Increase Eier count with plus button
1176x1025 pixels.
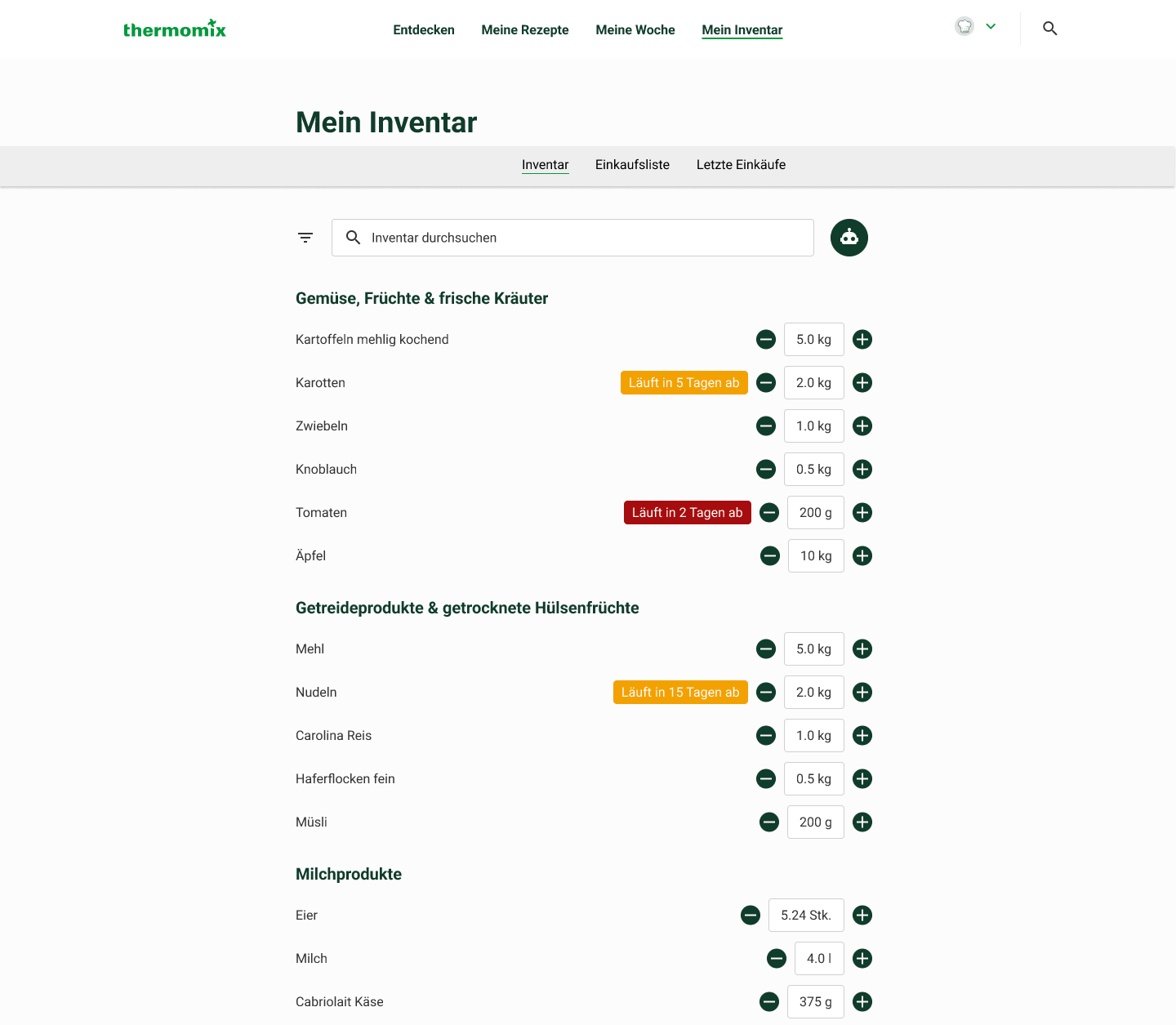click(862, 916)
